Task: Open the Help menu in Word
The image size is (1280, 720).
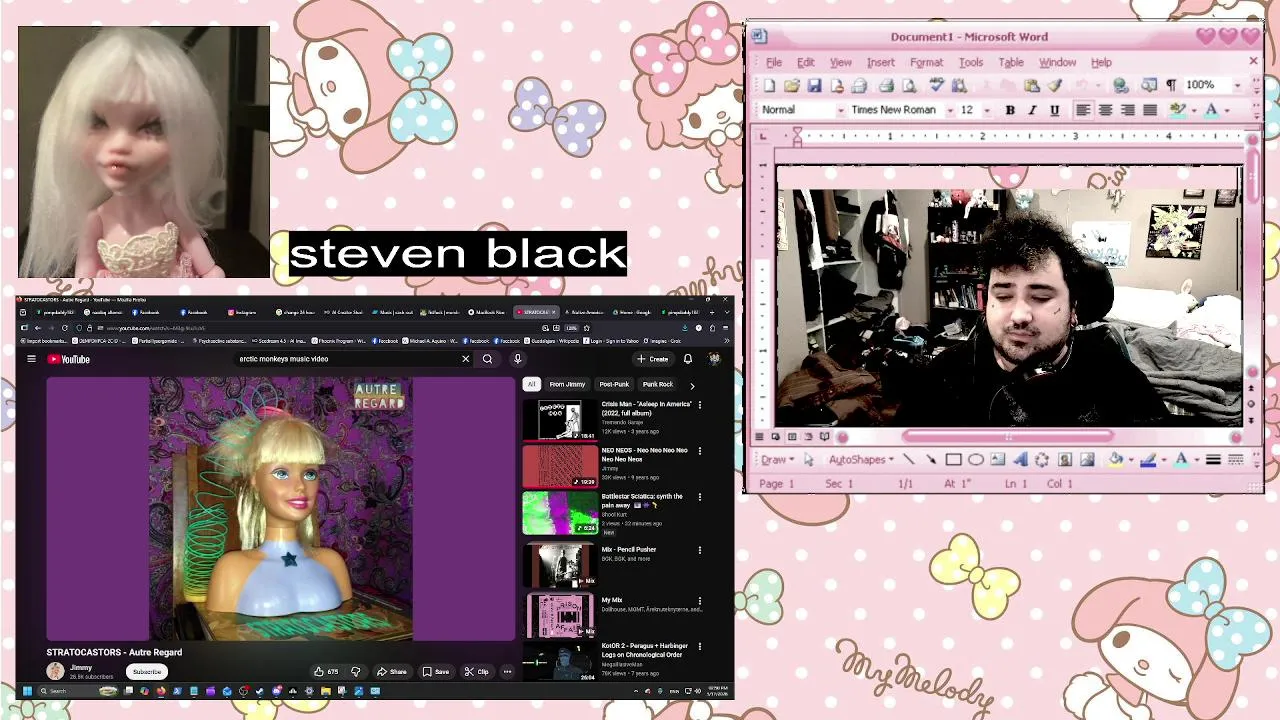Action: coord(1101,62)
